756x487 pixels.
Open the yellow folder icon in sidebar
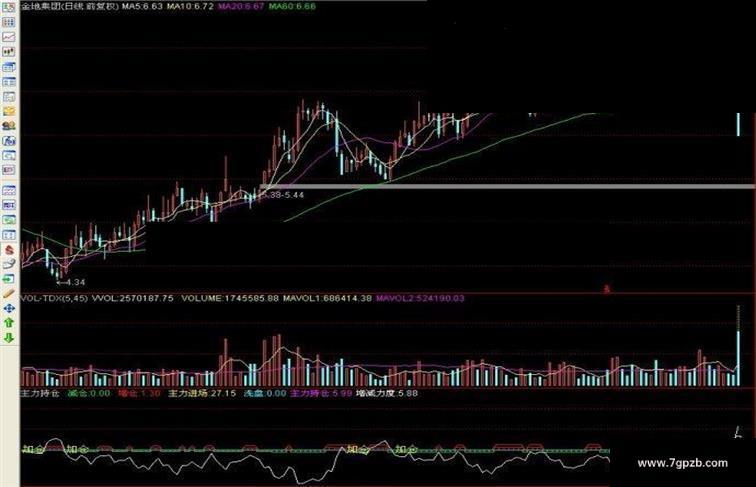pyautogui.click(x=9, y=111)
